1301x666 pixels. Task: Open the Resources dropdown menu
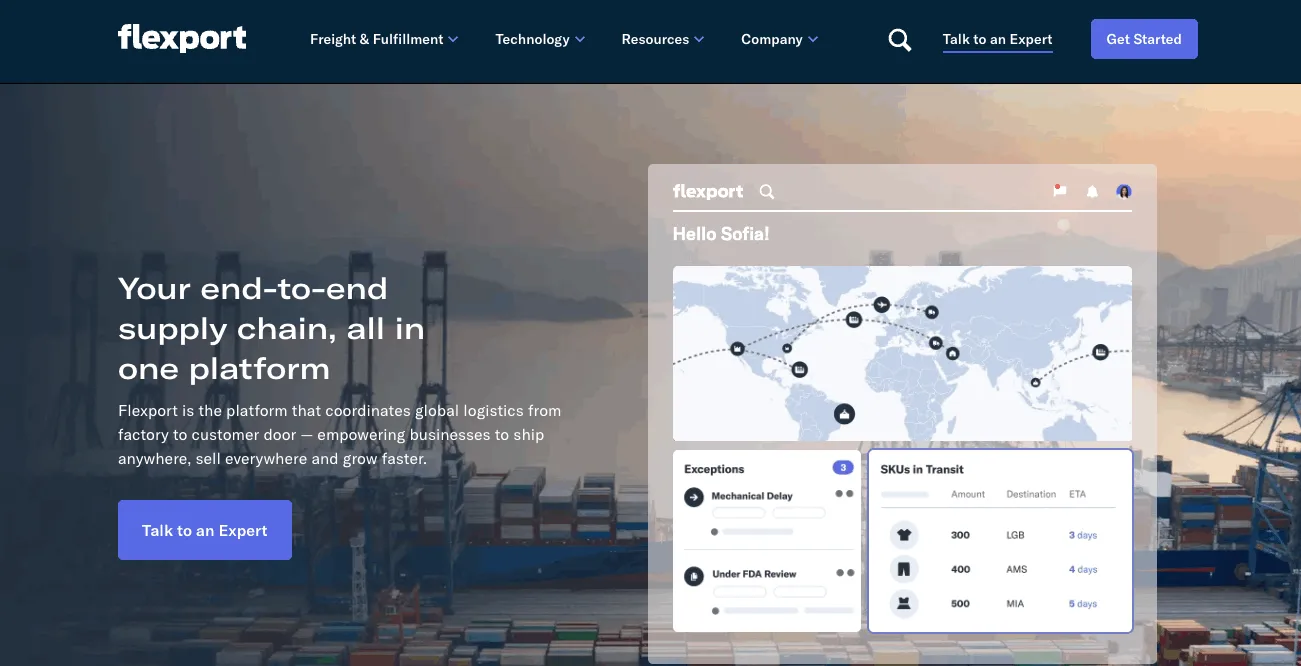tap(663, 40)
